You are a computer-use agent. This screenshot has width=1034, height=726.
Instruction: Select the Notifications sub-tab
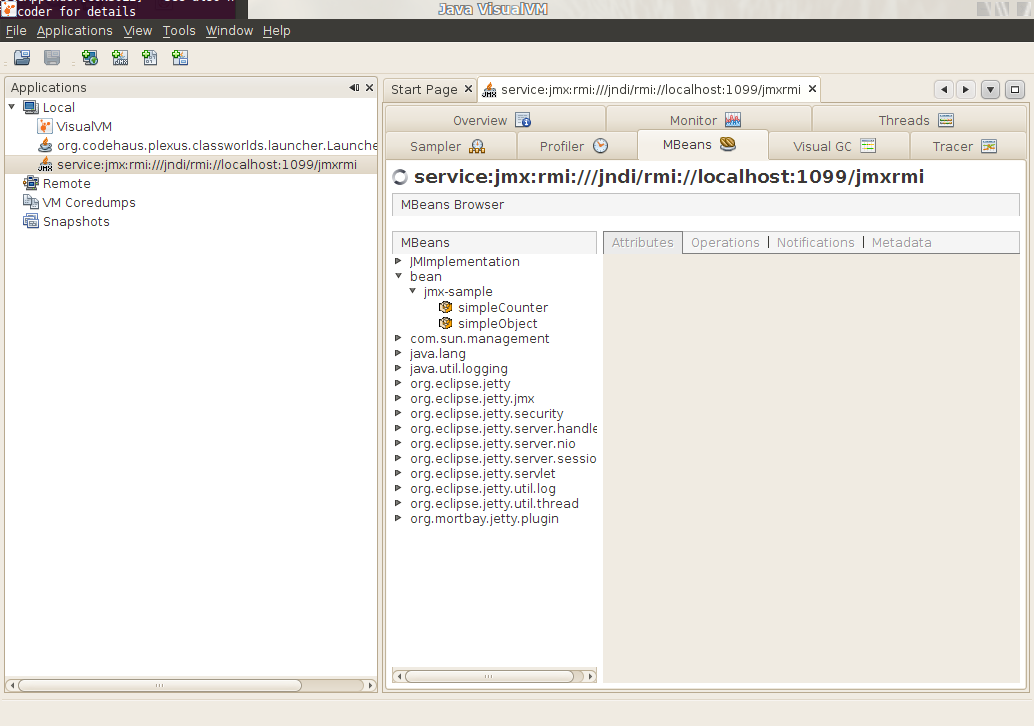click(815, 243)
